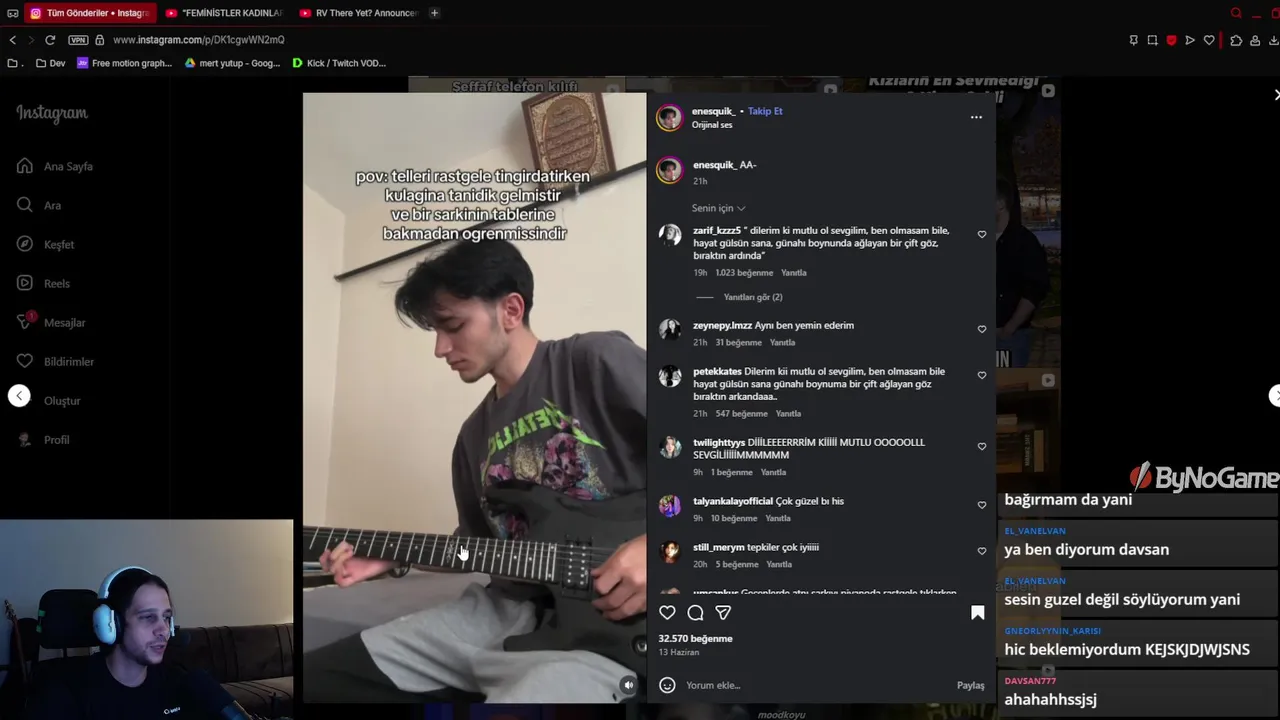Like zarif_kzzz5's comment heart

[x=981, y=235]
